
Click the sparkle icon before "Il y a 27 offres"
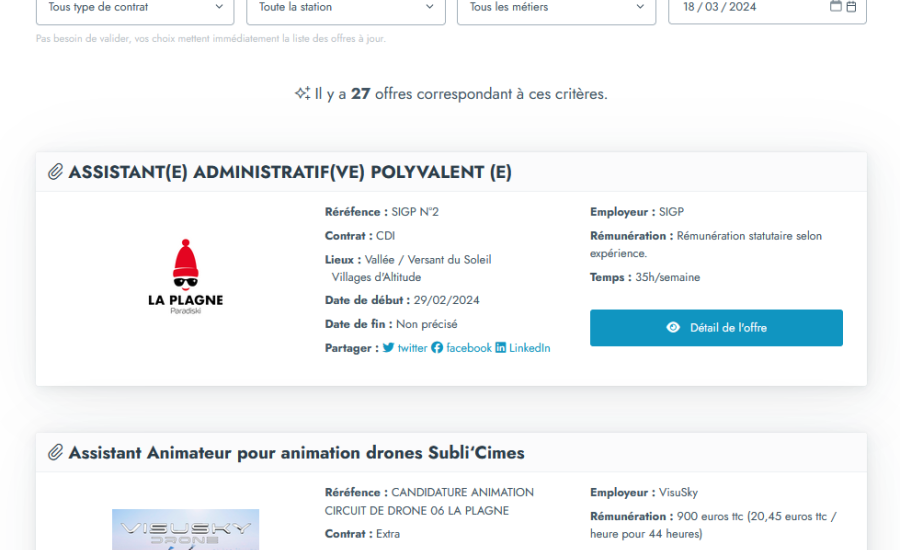pyautogui.click(x=302, y=93)
